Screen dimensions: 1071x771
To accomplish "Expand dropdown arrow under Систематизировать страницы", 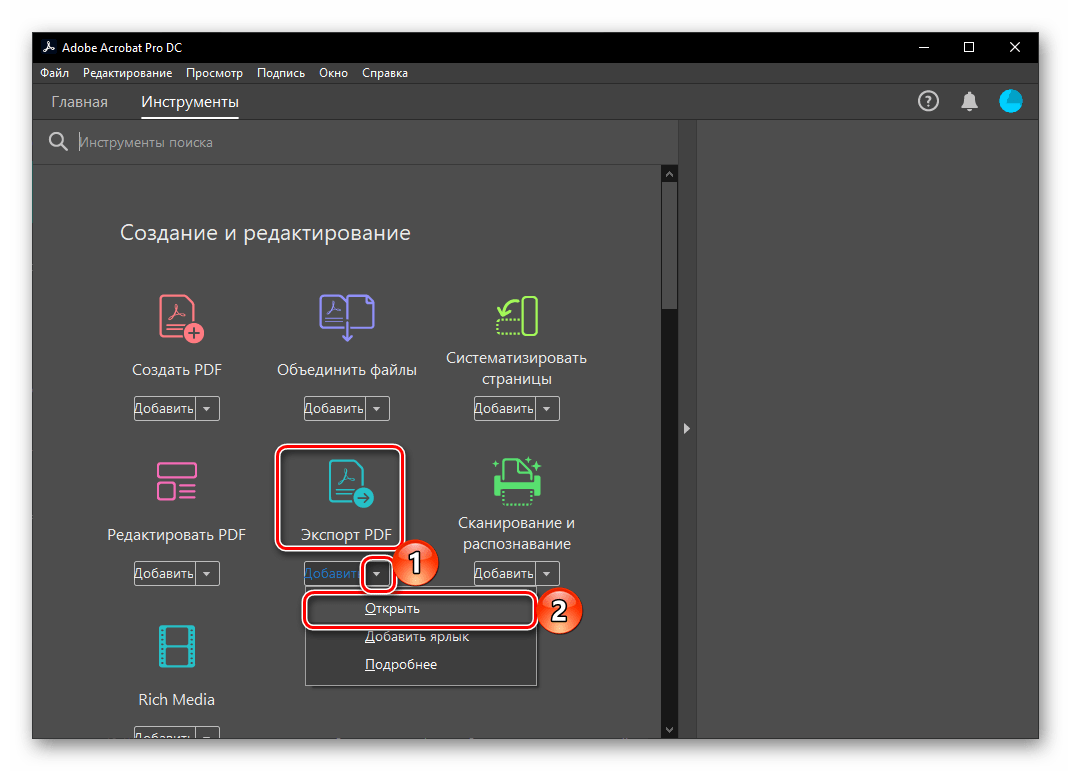I will (x=547, y=408).
